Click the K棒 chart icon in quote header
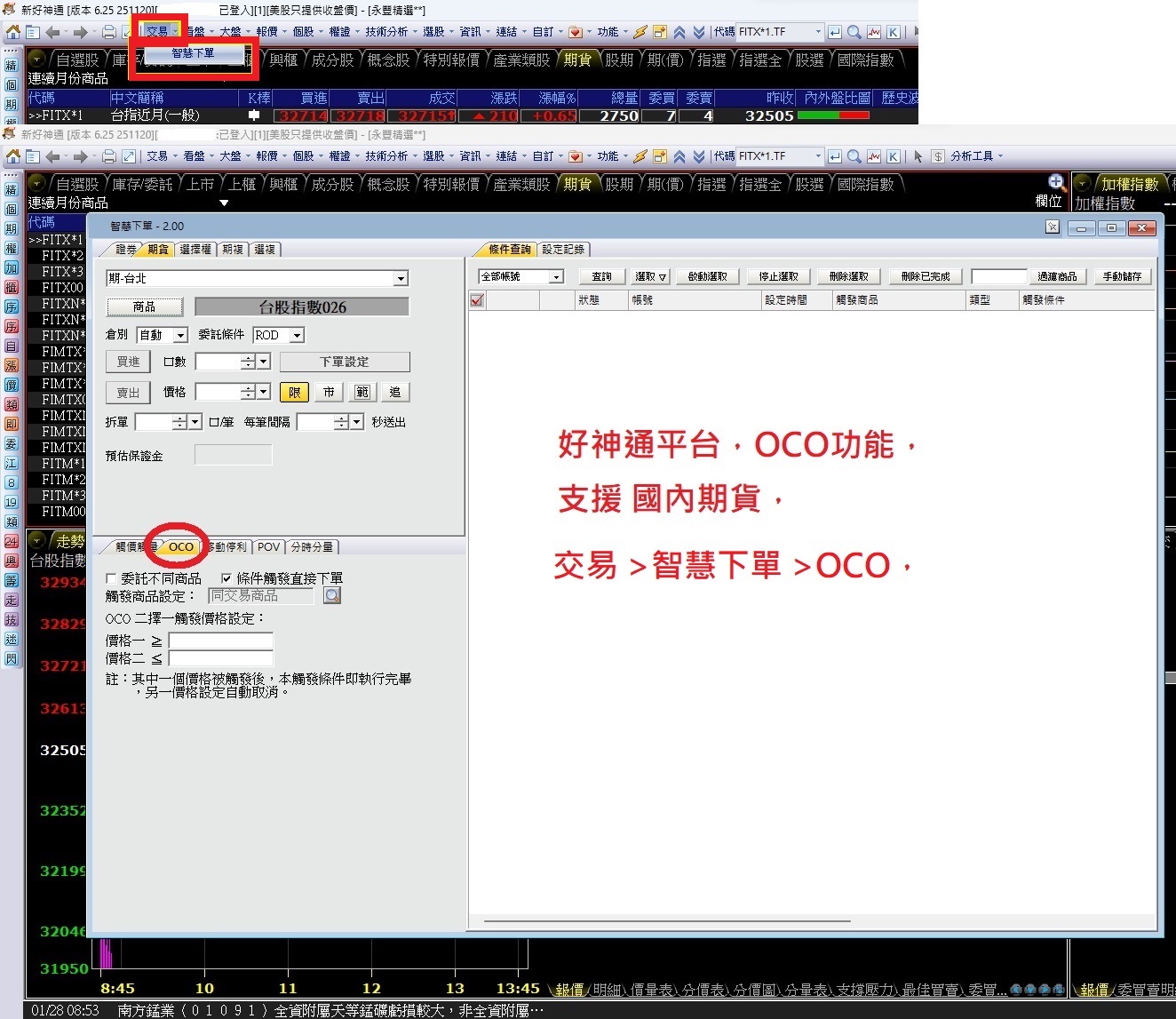The image size is (1176, 1019). coord(257,98)
